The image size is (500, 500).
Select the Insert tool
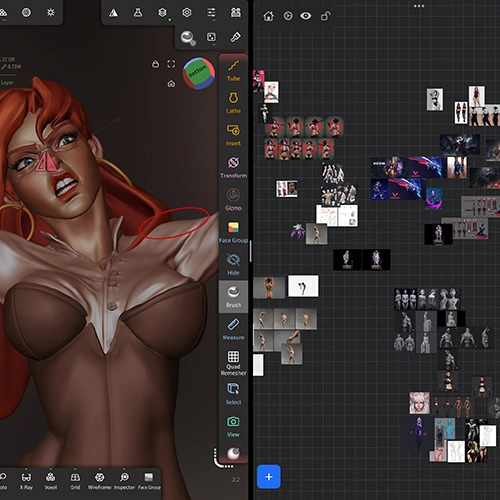233,136
